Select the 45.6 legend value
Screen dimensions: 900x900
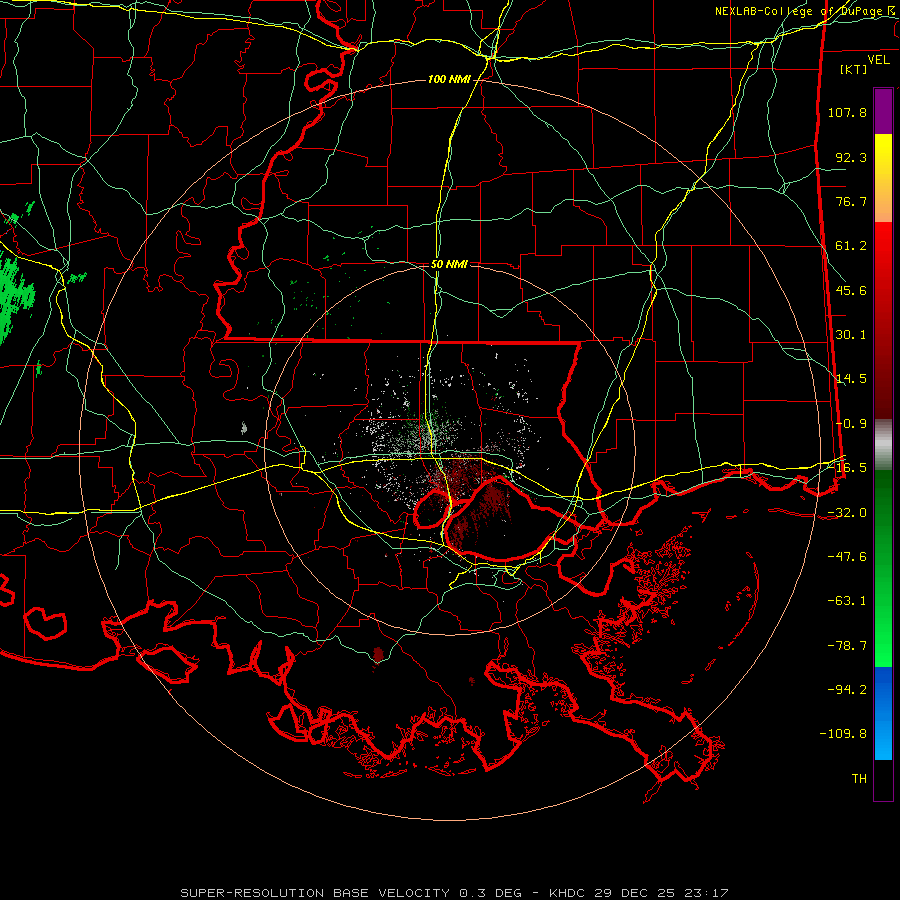851,290
